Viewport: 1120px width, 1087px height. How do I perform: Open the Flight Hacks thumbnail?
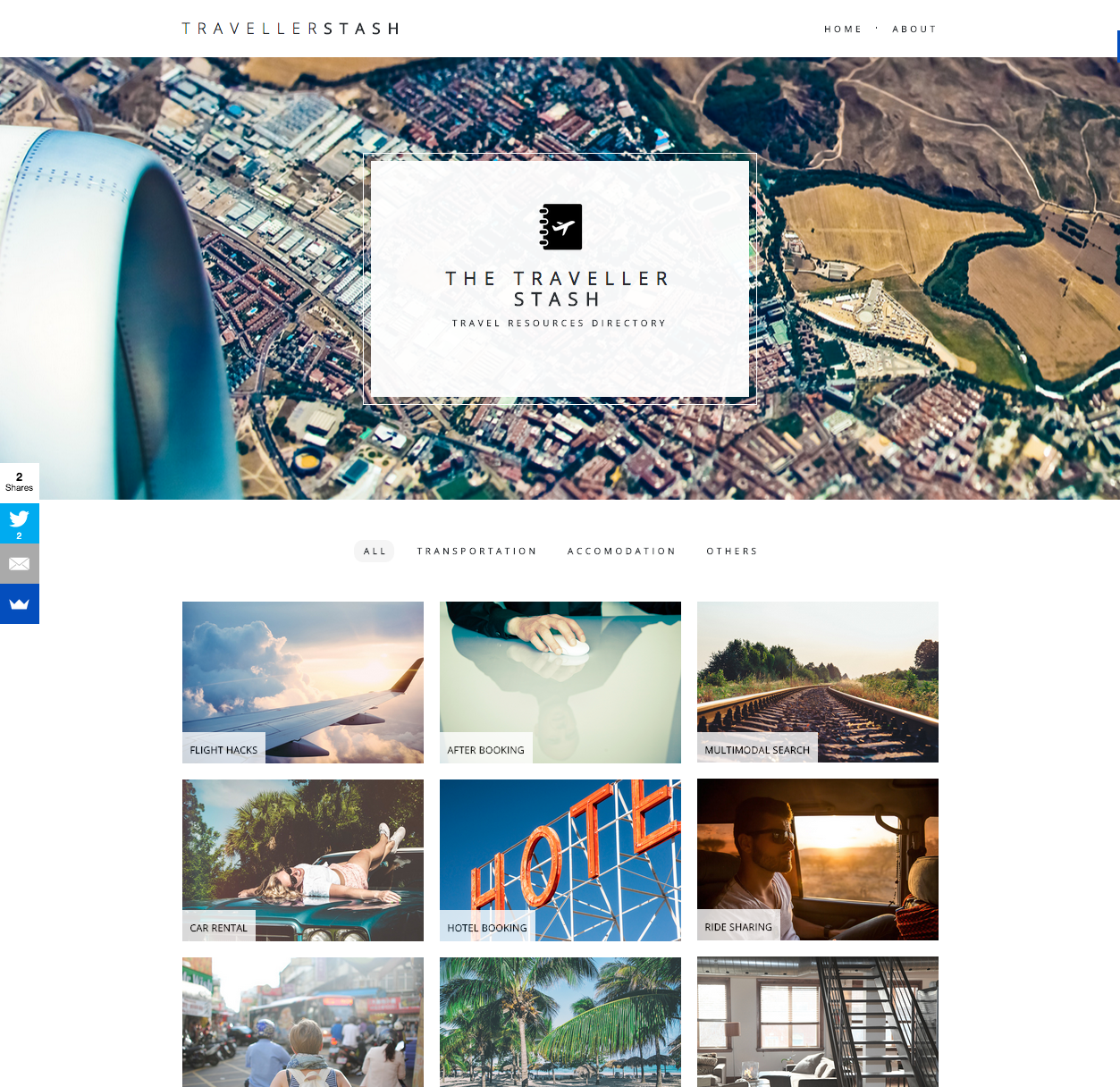[x=303, y=682]
